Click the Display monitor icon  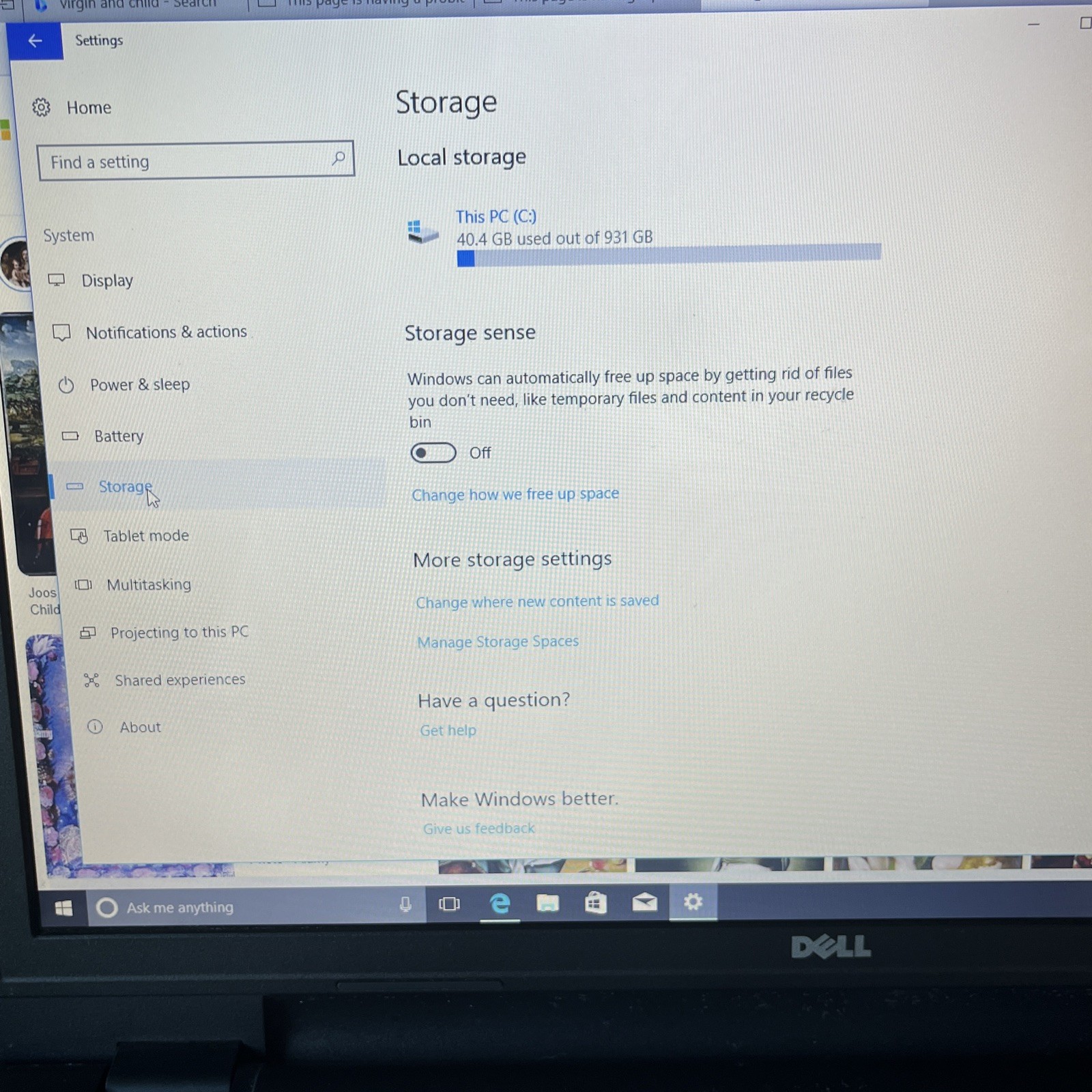tap(57, 280)
